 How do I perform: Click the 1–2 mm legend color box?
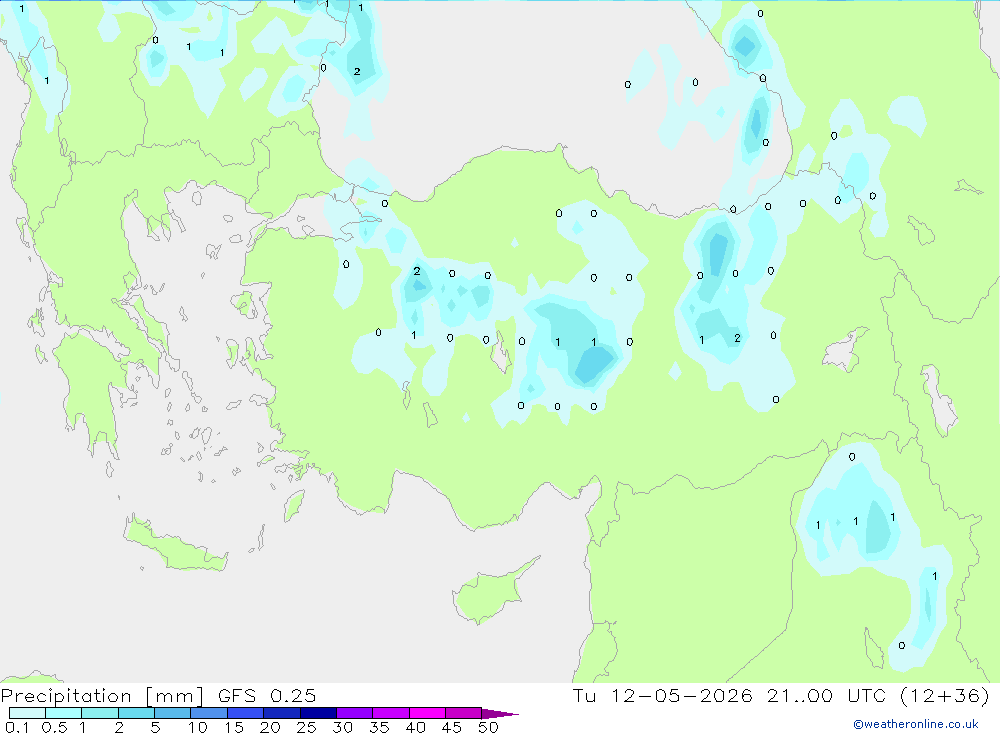[100, 713]
